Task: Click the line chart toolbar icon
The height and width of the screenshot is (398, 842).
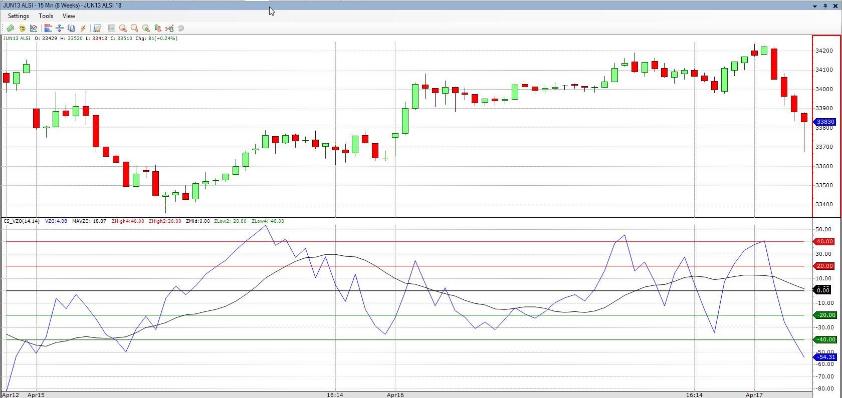Action: (33, 28)
